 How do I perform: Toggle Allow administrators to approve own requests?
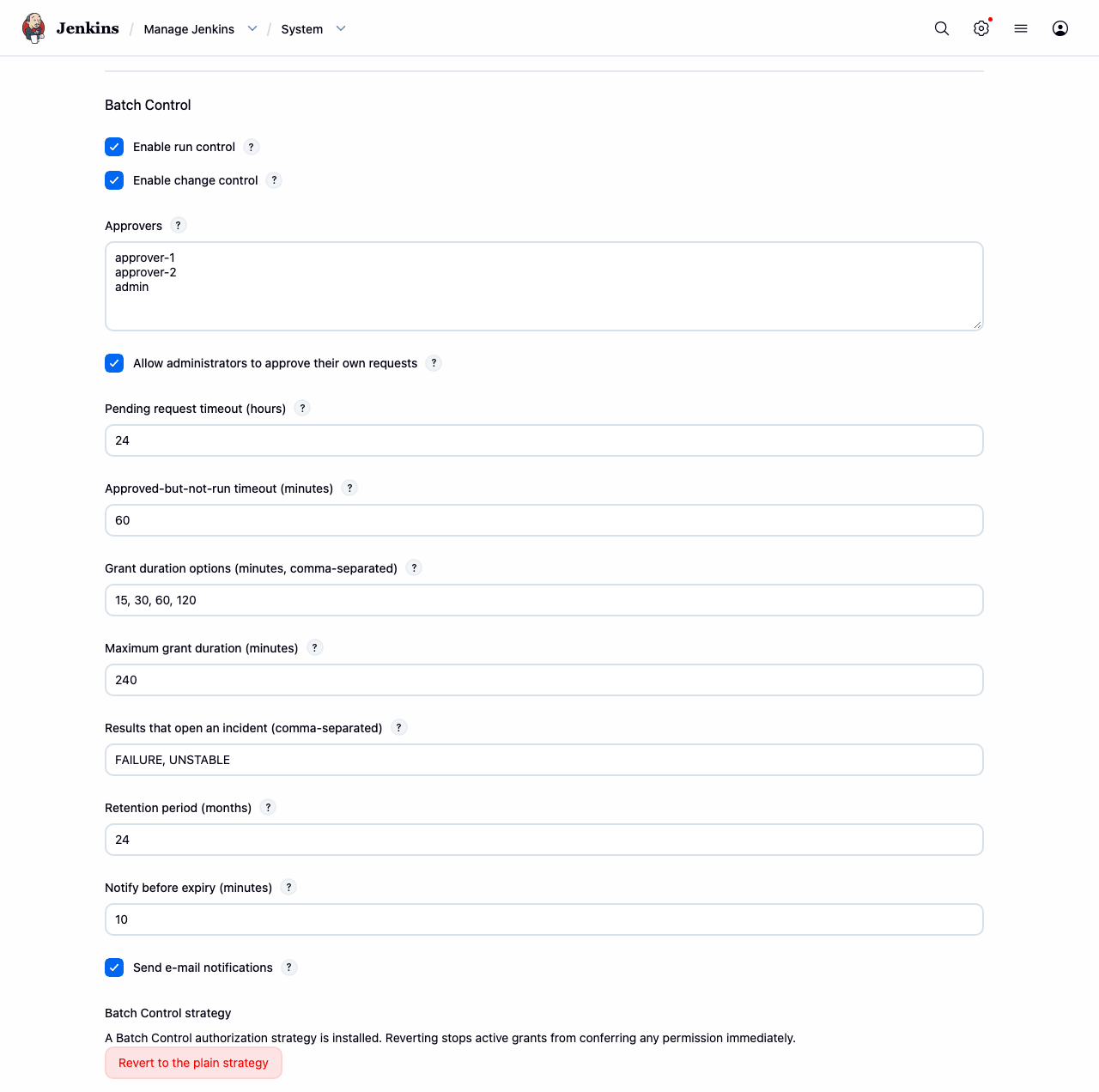tap(114, 363)
